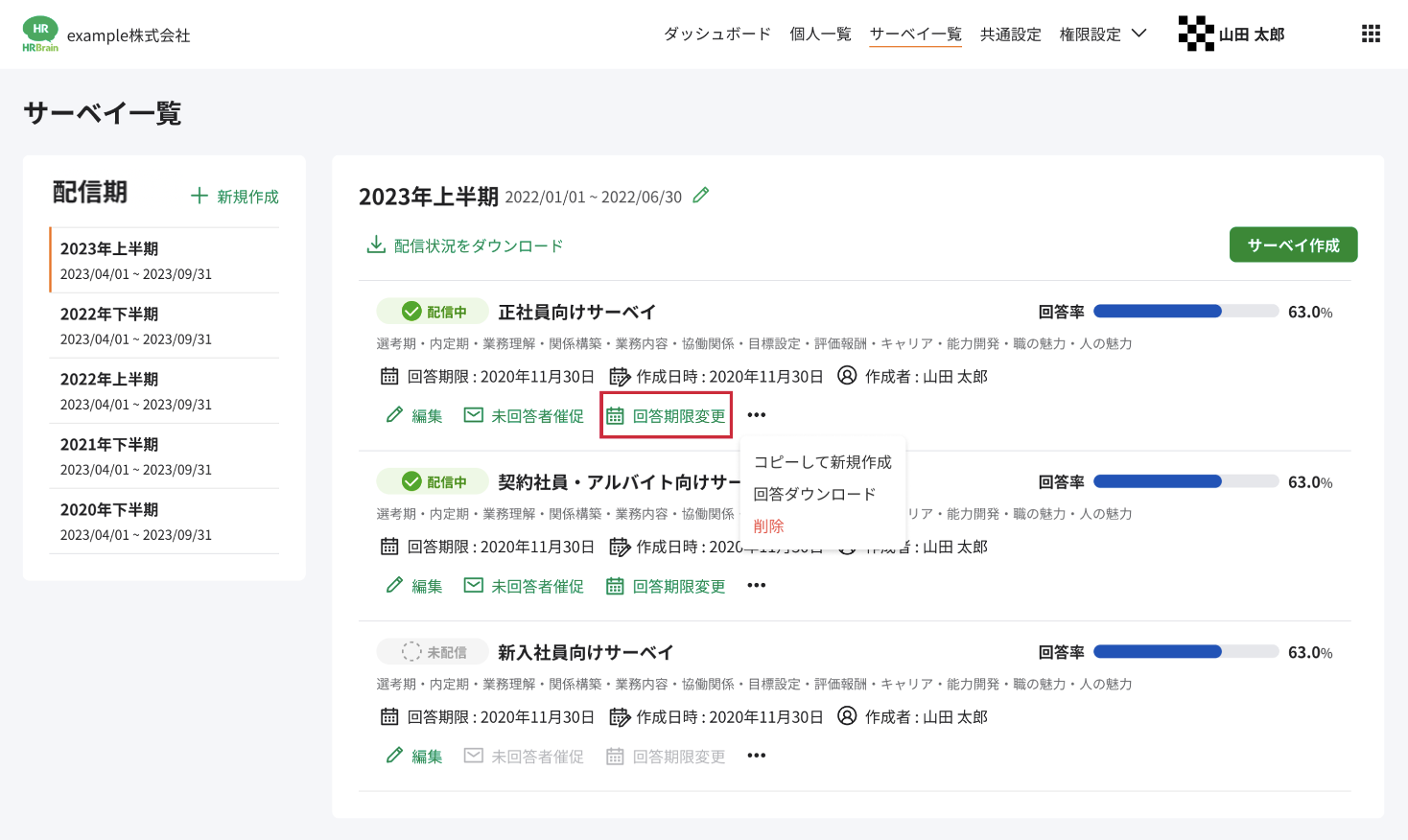This screenshot has height=840, width=1408.
Task: Click the pencil icon beside the 2023年上半期 dates
Action: point(700,195)
